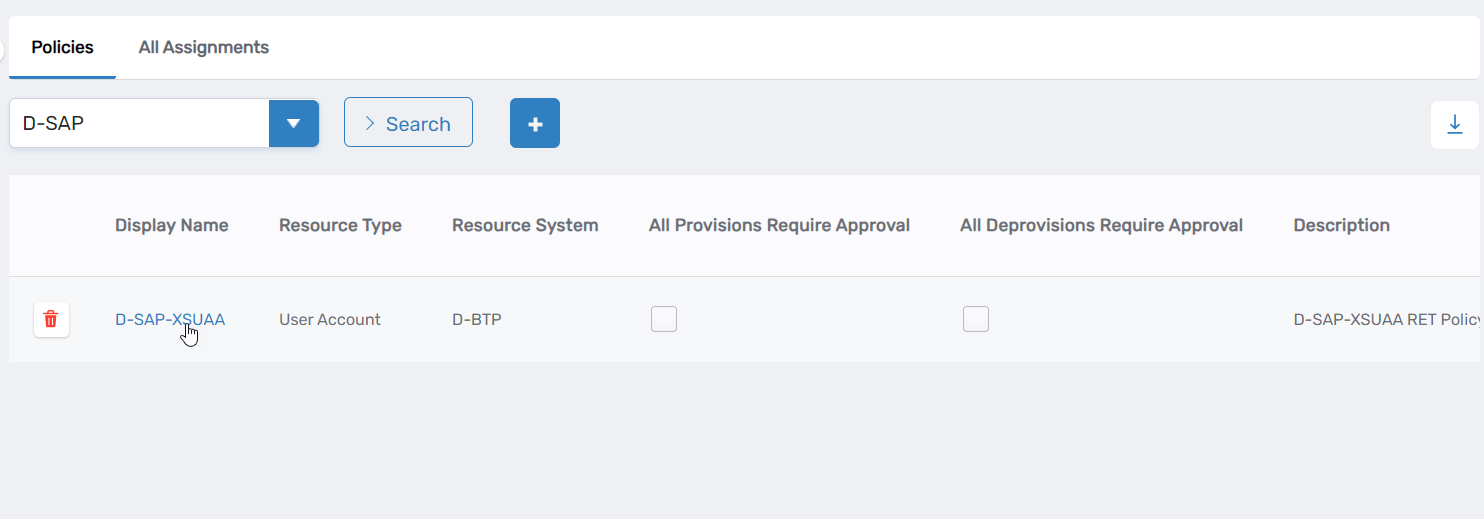This screenshot has height=519, width=1484.
Task: Download the policies list
Action: pos(1455,125)
